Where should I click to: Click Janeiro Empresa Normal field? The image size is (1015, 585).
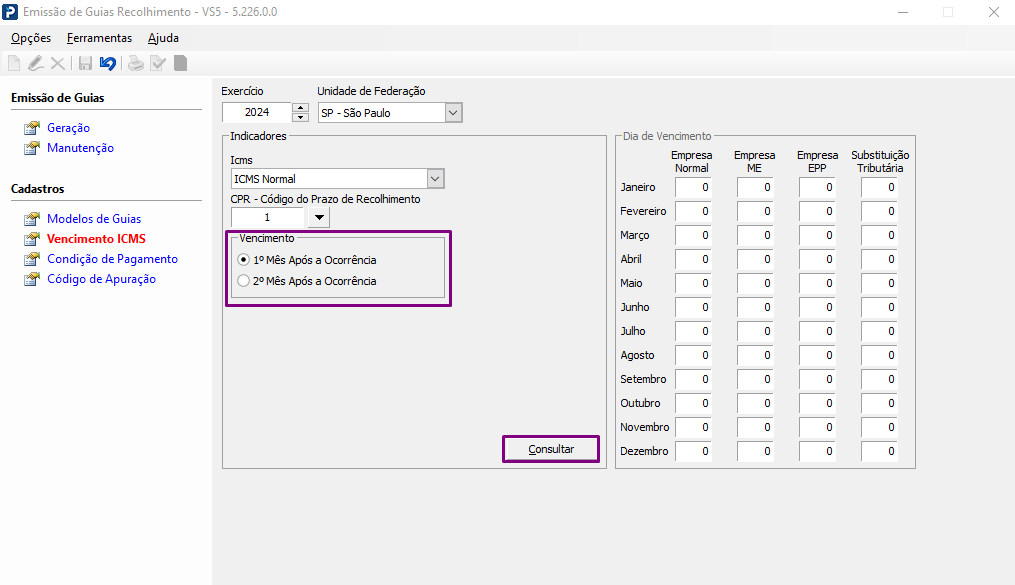pos(693,188)
